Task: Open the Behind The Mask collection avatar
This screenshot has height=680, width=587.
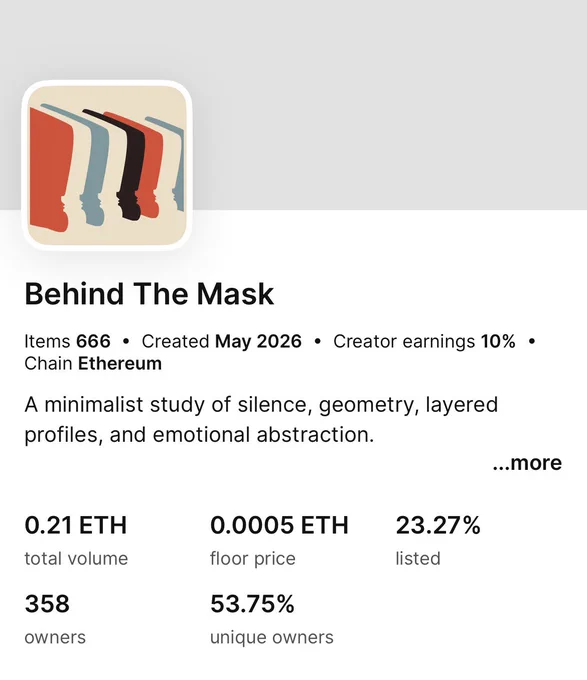Action: [x=107, y=165]
